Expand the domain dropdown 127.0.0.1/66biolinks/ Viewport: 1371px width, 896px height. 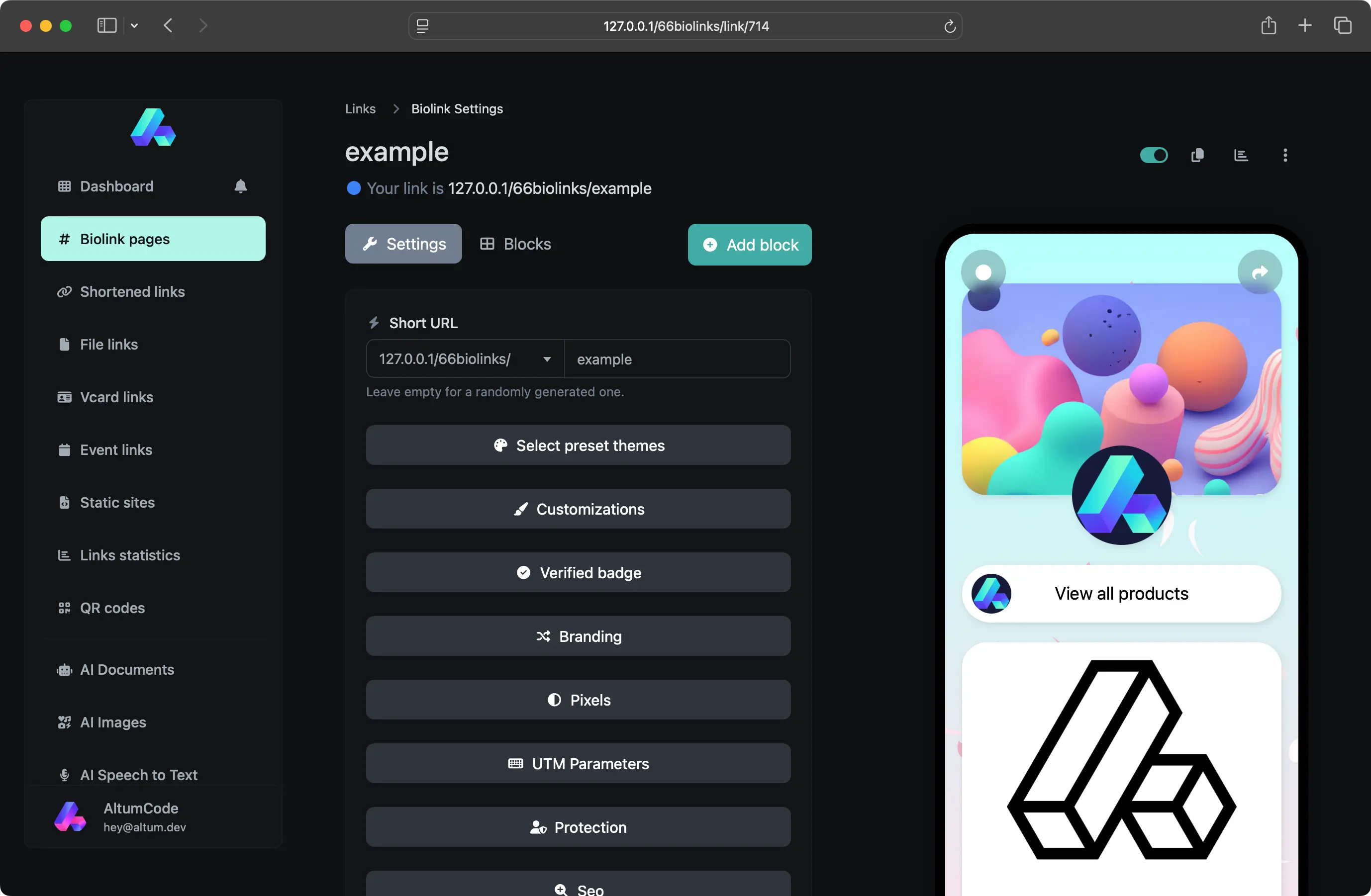[x=465, y=358]
